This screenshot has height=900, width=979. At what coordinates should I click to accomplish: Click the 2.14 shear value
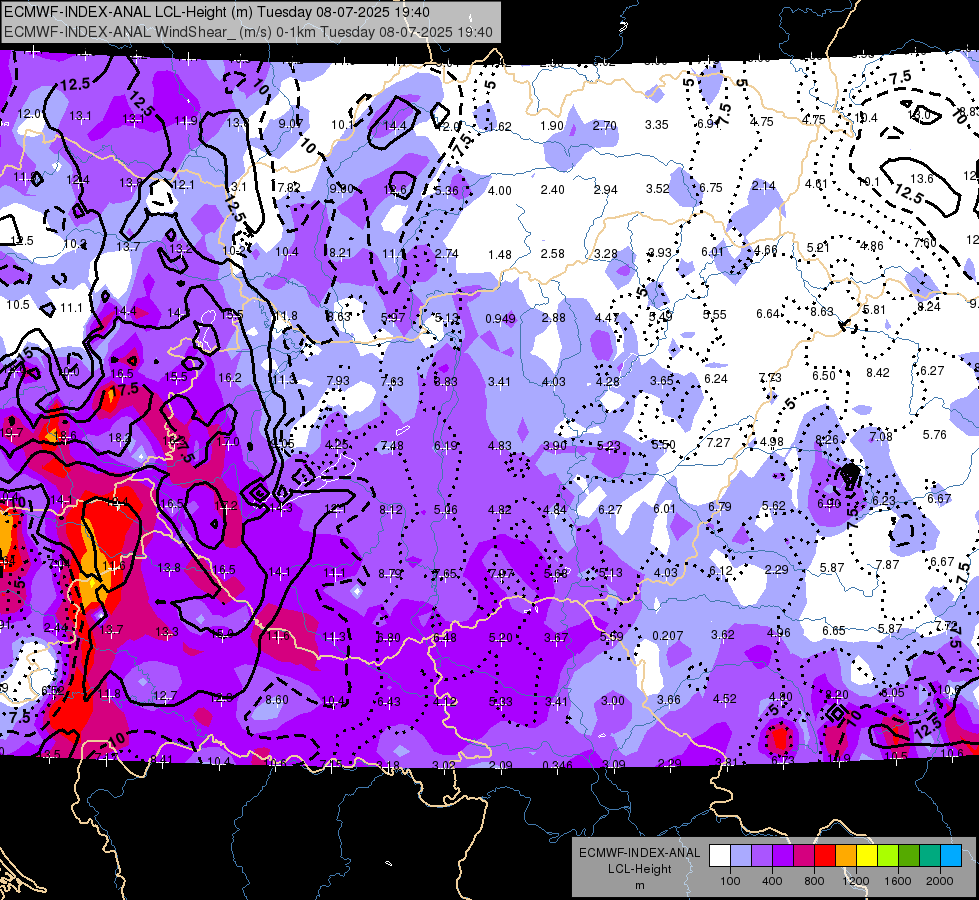pos(764,185)
